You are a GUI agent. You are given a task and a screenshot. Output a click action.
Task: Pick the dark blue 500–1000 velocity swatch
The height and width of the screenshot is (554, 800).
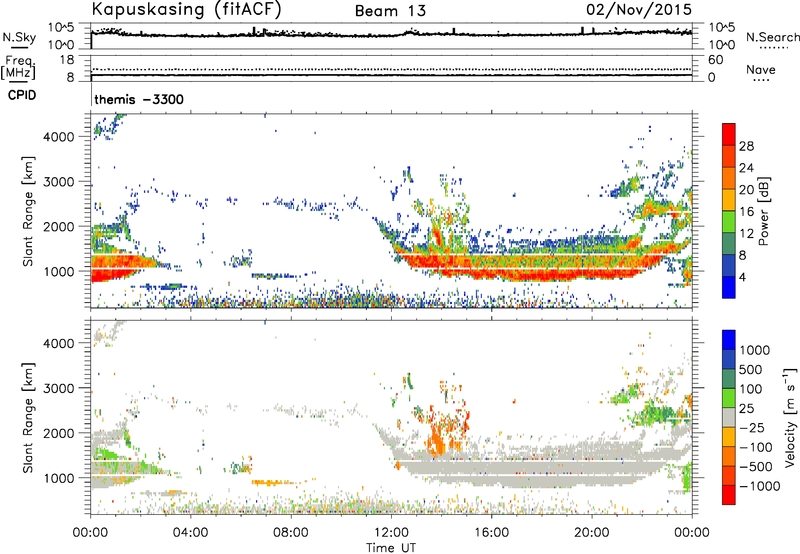(x=729, y=359)
